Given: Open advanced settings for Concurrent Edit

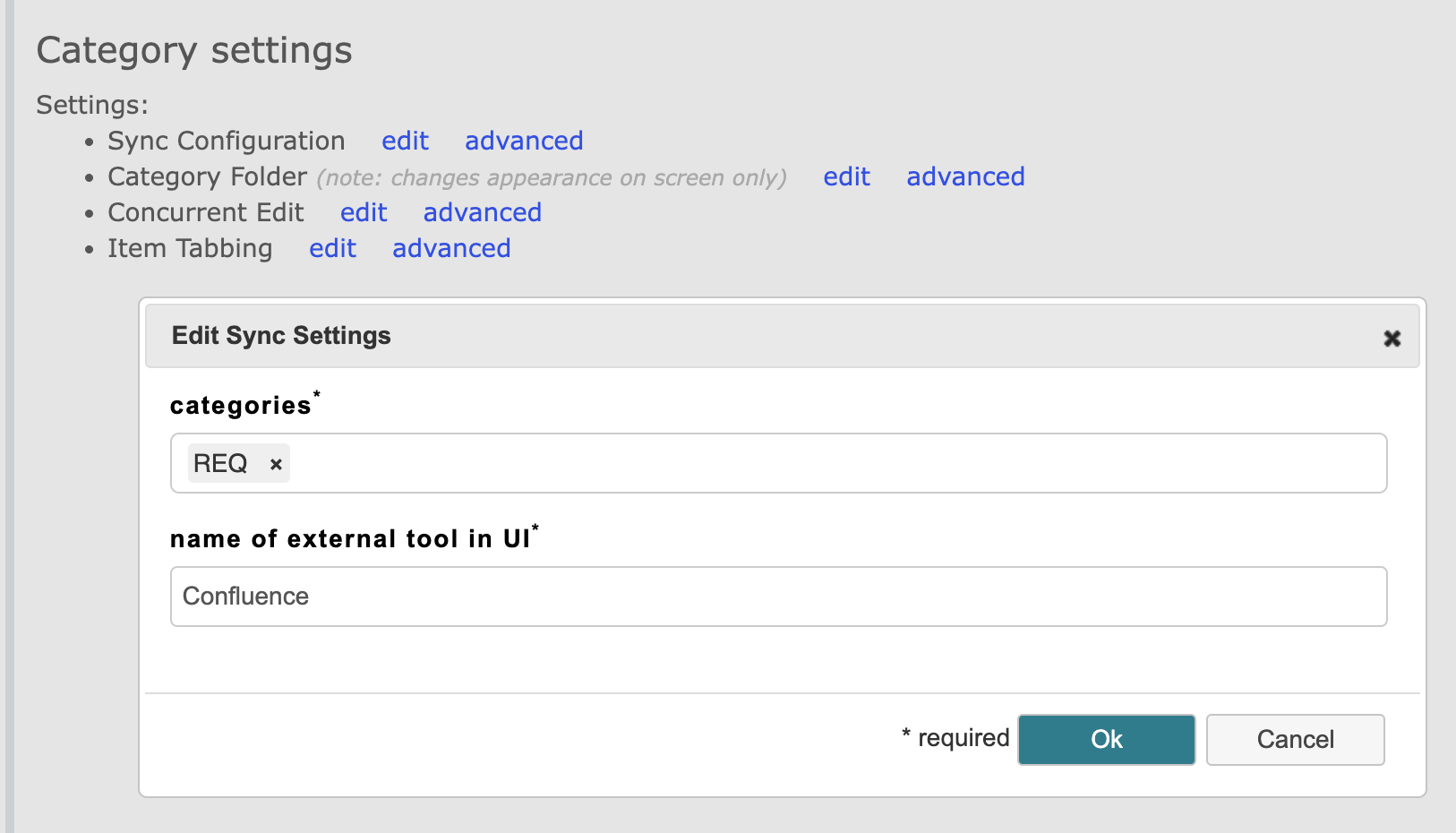Looking at the screenshot, I should pos(483,212).
